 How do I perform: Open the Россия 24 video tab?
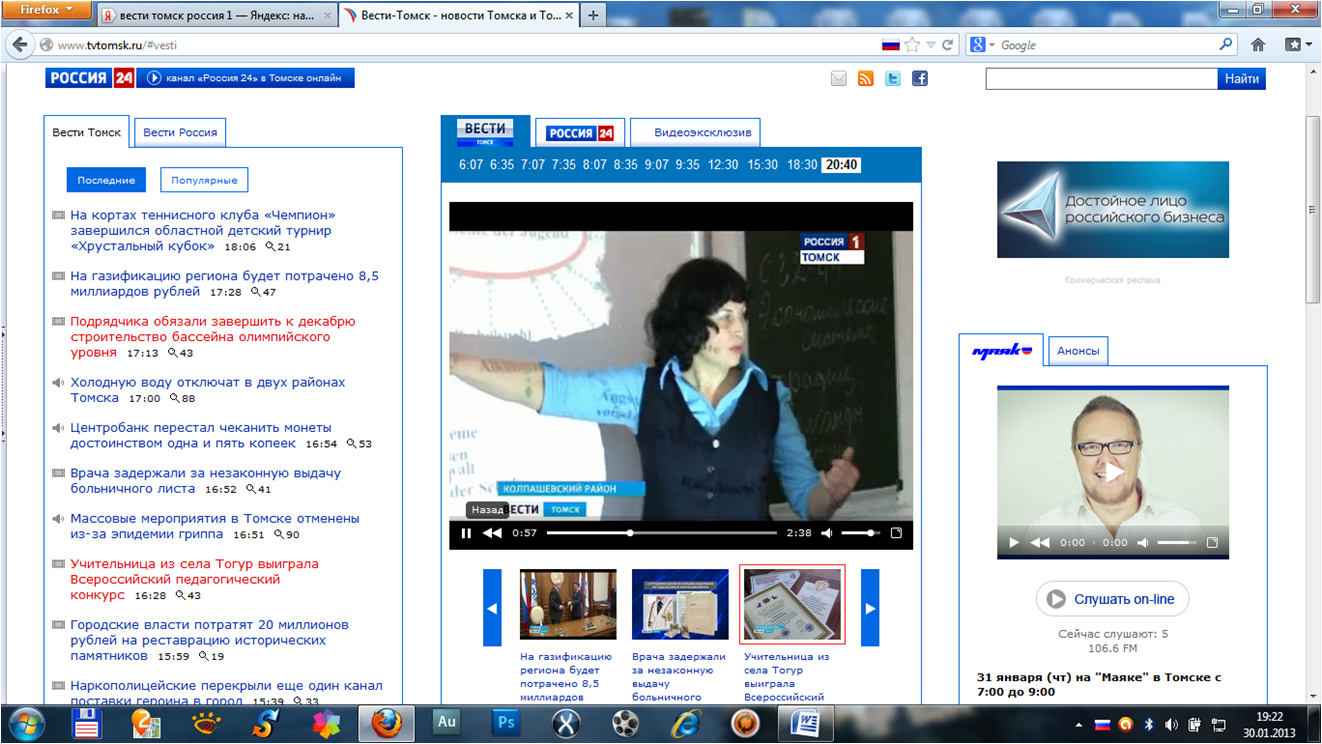(x=580, y=133)
